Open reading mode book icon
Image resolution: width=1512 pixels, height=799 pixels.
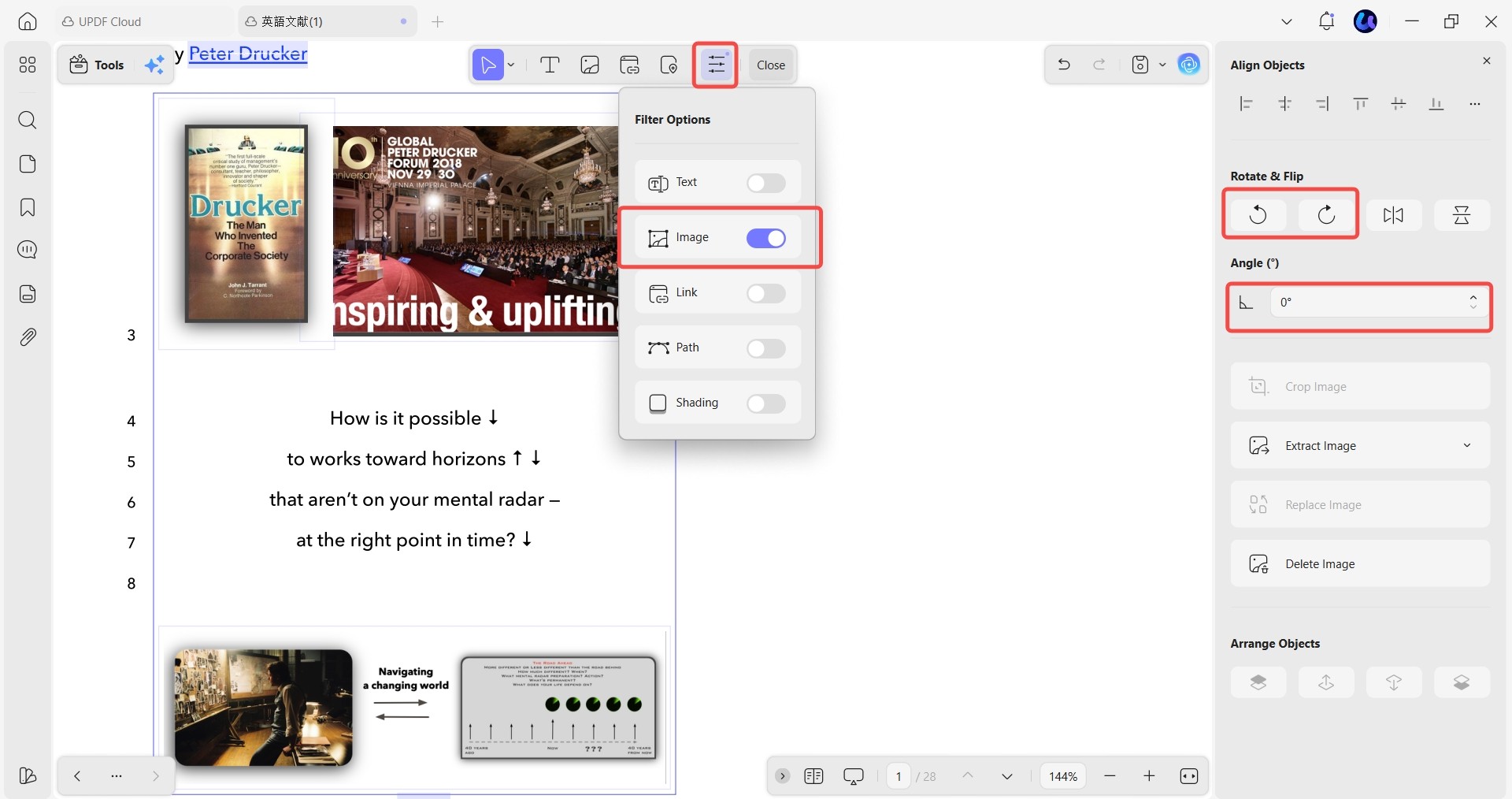[x=813, y=776]
